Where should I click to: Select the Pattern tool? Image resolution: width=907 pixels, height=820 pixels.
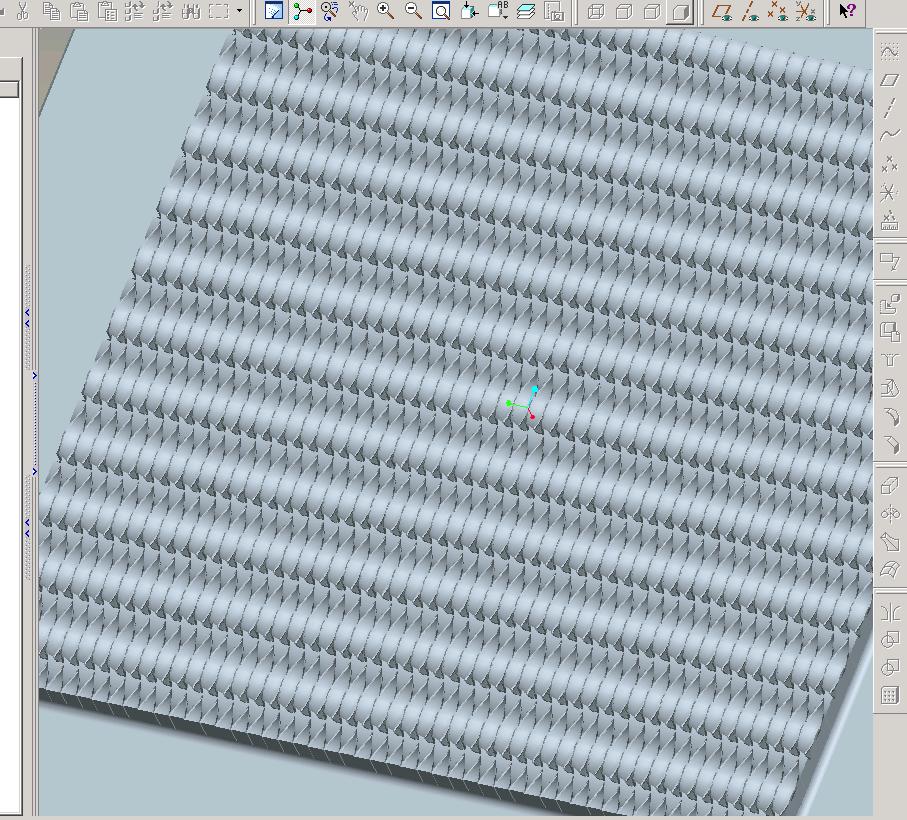[890, 696]
